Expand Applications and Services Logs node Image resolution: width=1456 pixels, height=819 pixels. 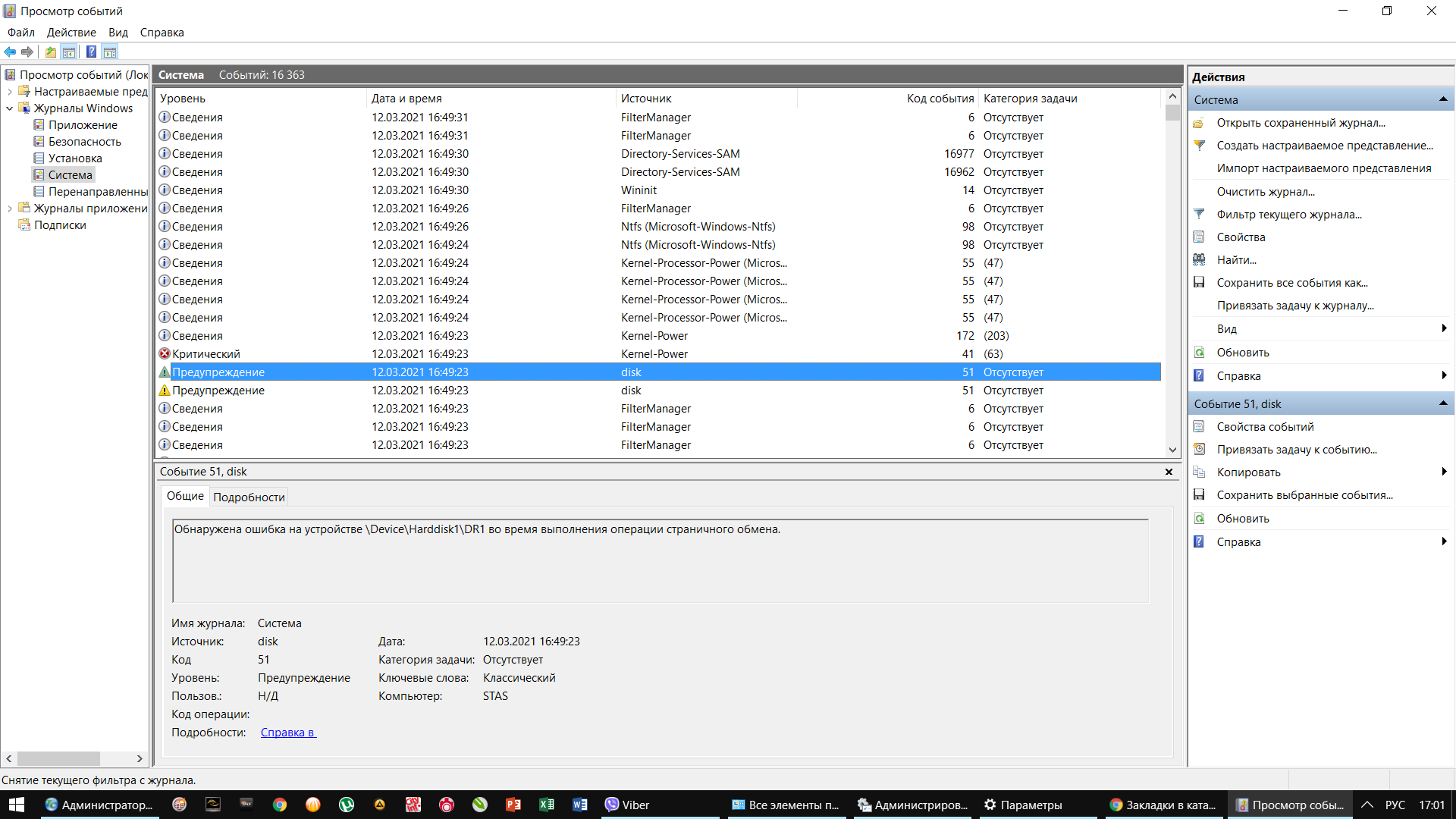[9, 209]
